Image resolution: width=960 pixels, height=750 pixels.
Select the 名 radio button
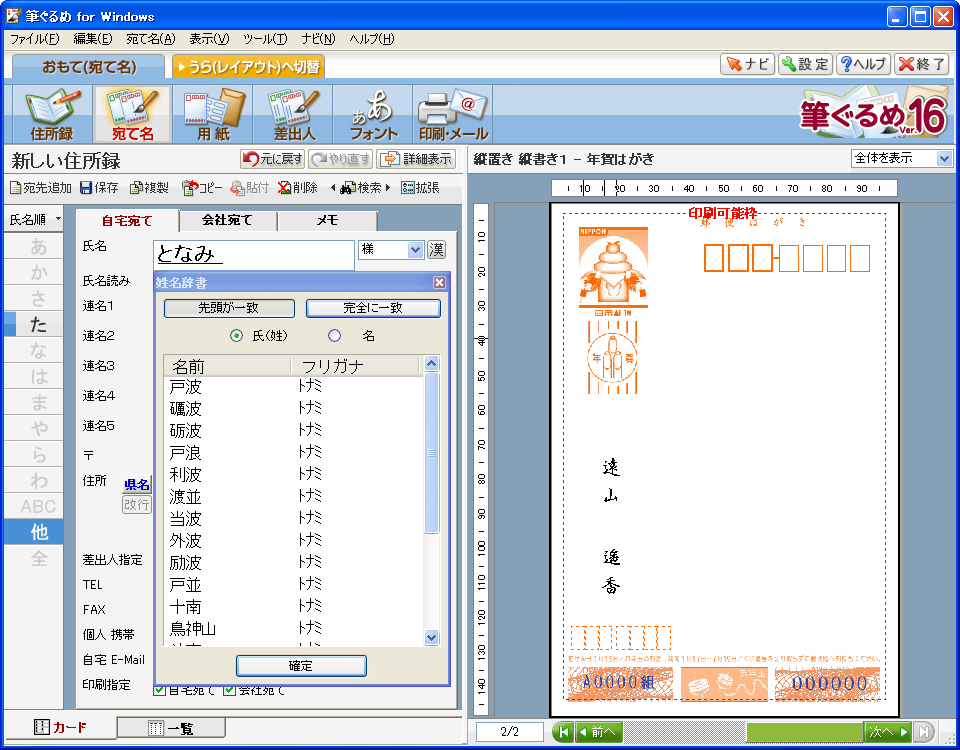334,336
